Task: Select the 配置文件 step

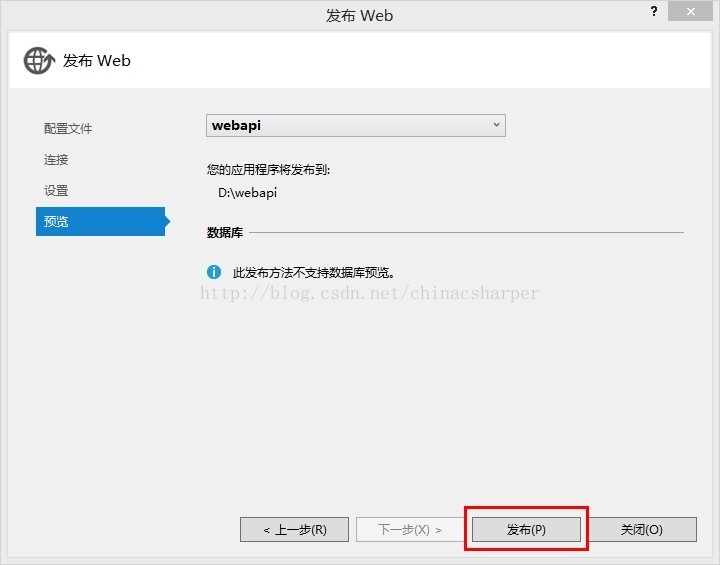Action: click(68, 129)
